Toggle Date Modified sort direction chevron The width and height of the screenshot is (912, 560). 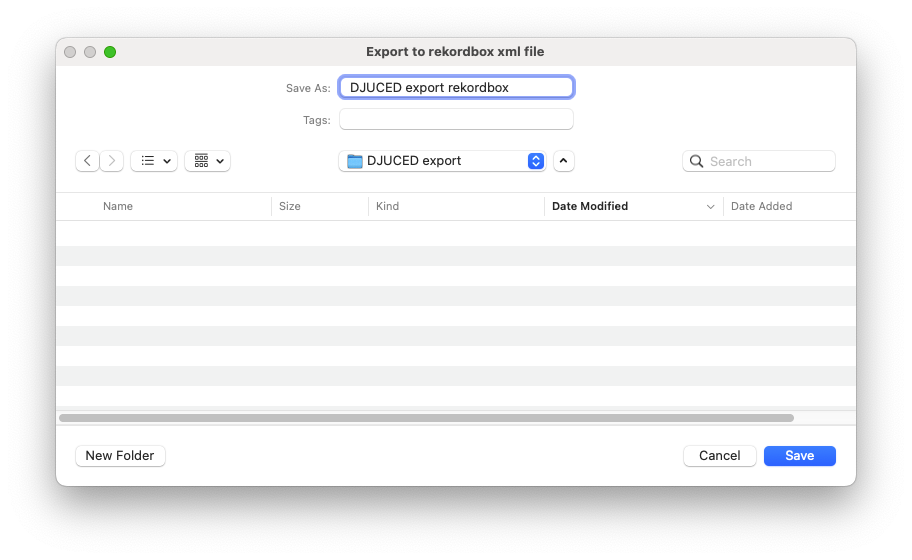[x=711, y=207]
